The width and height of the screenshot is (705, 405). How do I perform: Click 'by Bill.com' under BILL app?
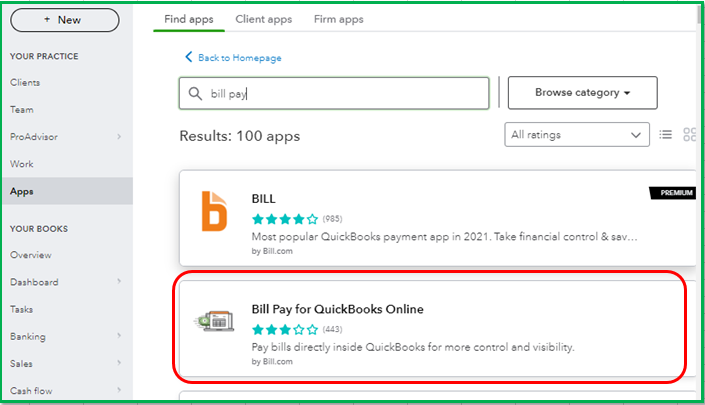[272, 251]
